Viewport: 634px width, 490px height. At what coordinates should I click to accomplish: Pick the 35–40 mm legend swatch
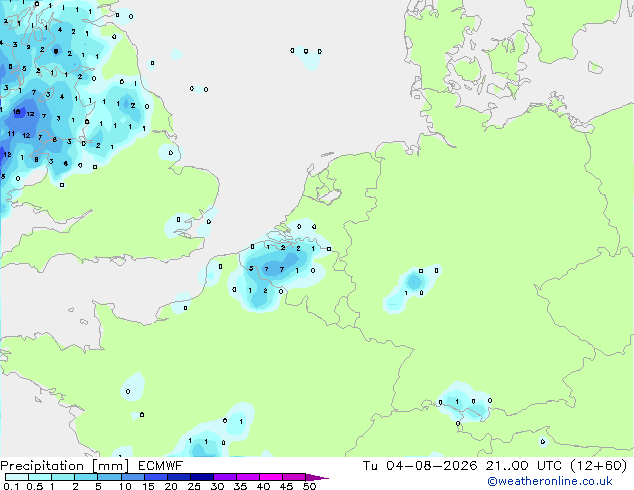[x=248, y=477]
